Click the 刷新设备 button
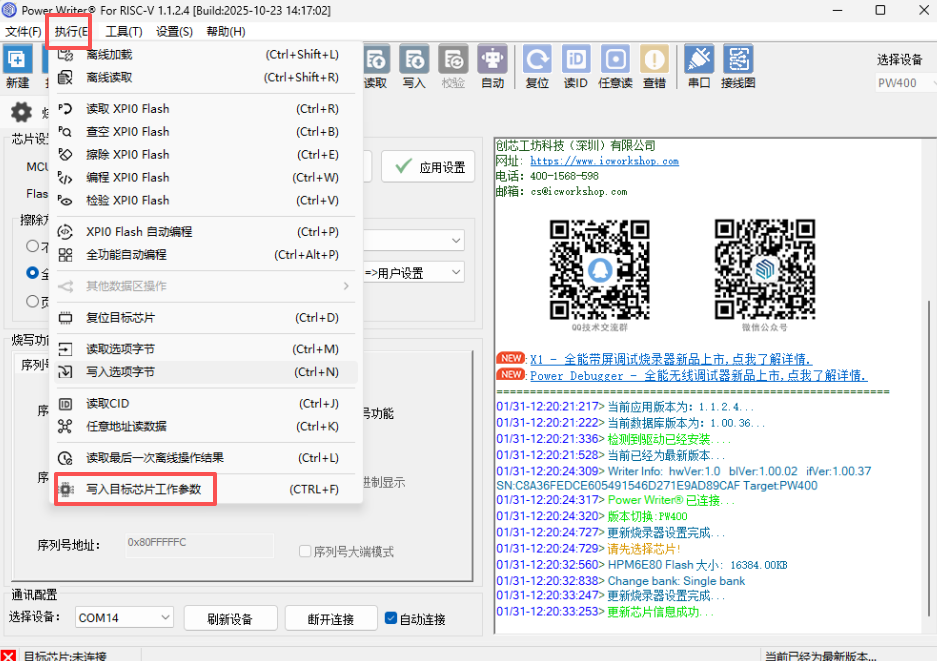937x661 pixels. (230, 618)
